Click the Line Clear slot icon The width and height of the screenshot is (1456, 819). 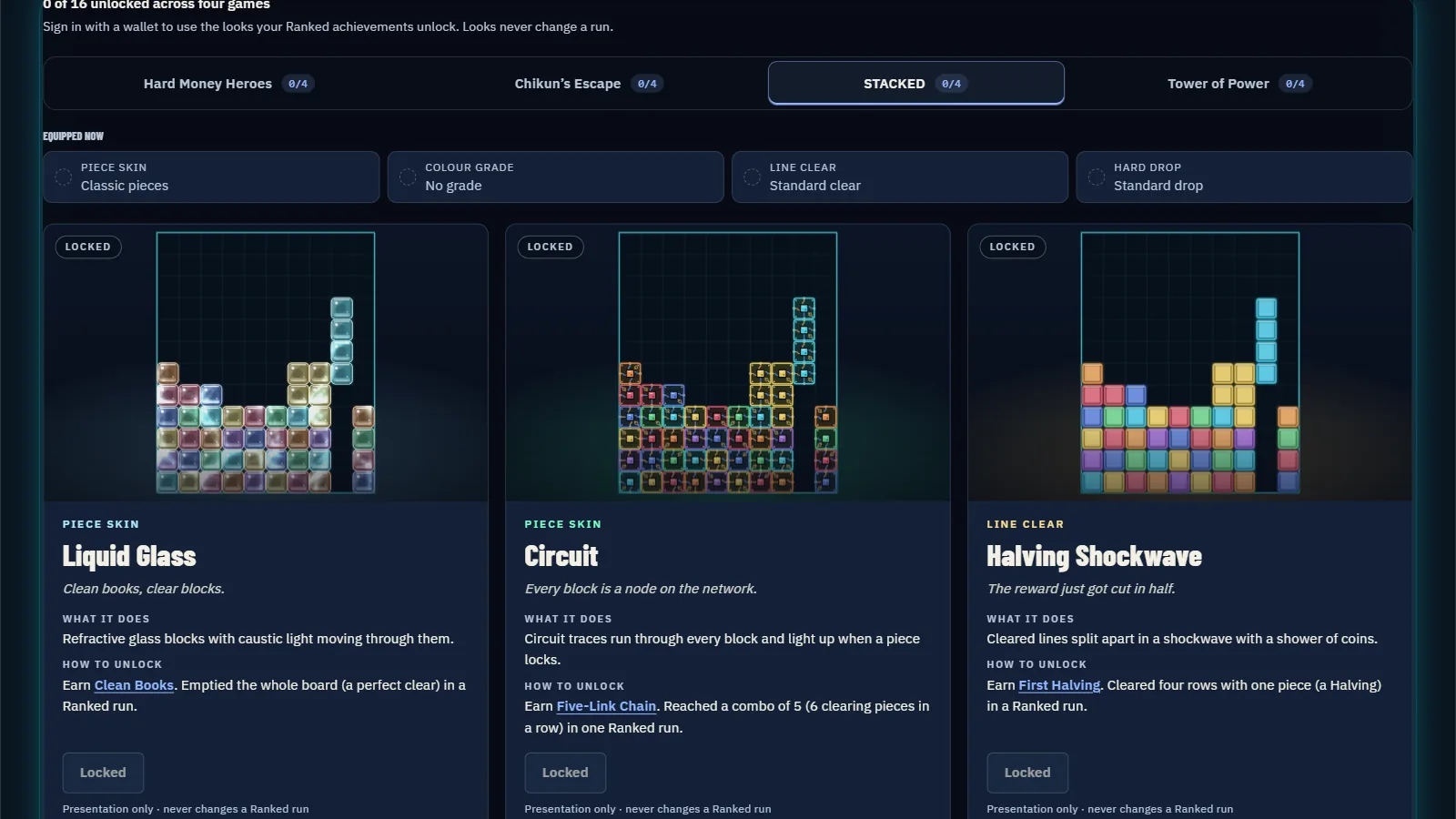click(x=752, y=177)
